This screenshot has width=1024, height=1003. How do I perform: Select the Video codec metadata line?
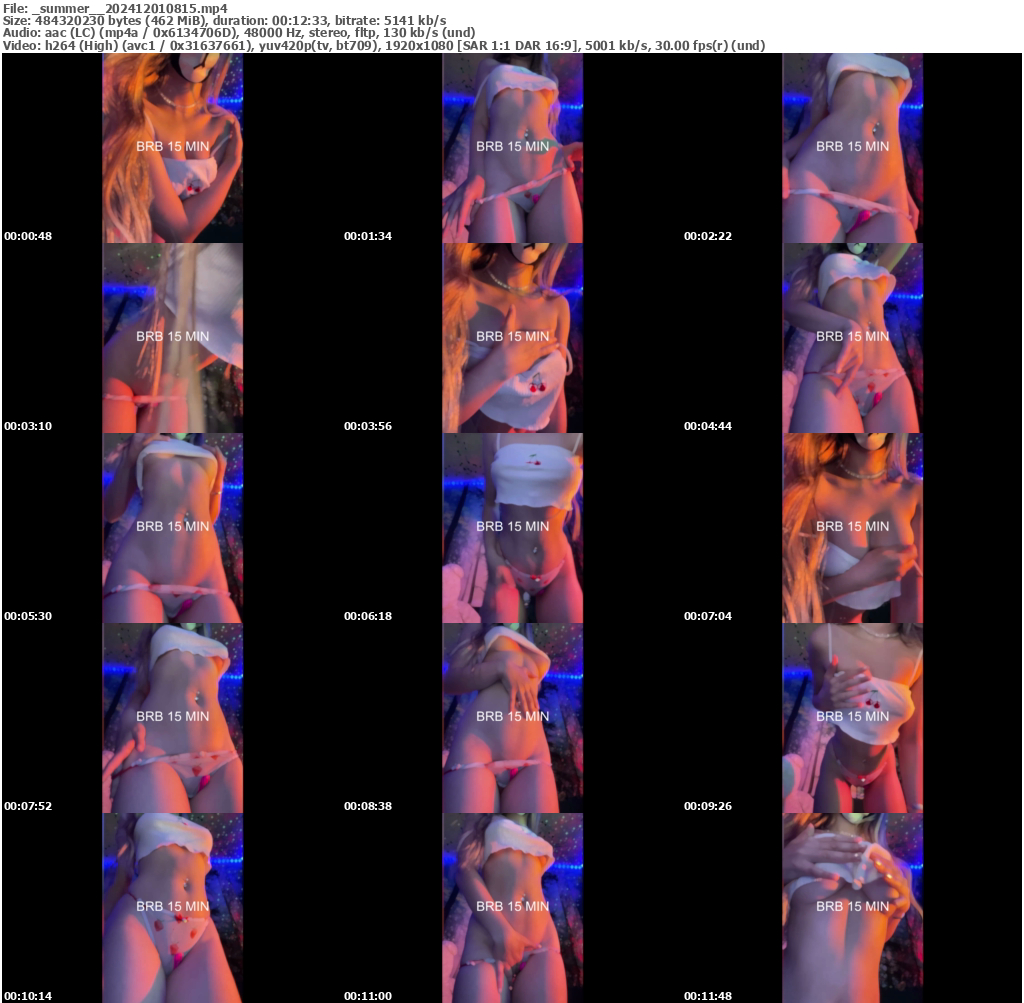click(x=384, y=44)
